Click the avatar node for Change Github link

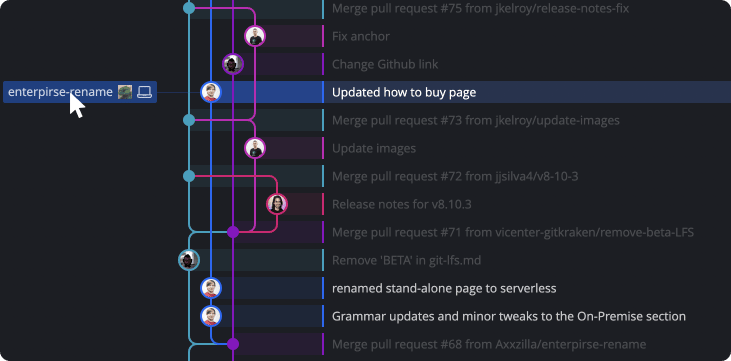[233, 64]
